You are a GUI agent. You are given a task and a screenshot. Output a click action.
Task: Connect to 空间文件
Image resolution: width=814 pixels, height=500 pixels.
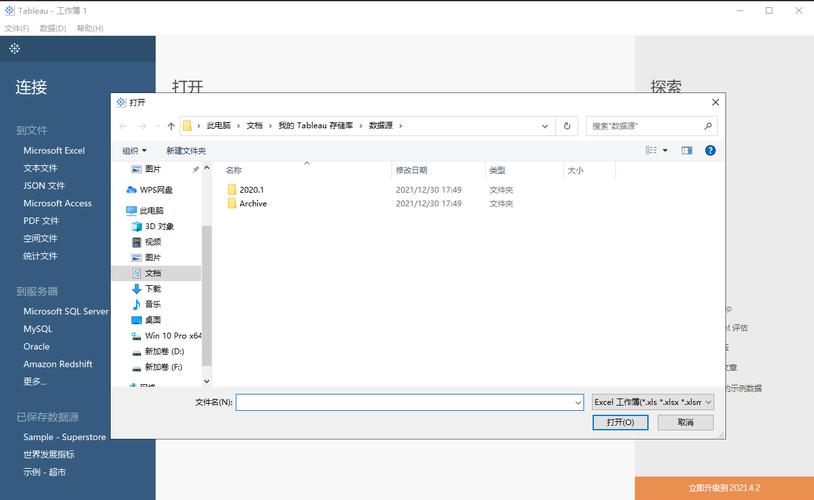click(x=40, y=238)
